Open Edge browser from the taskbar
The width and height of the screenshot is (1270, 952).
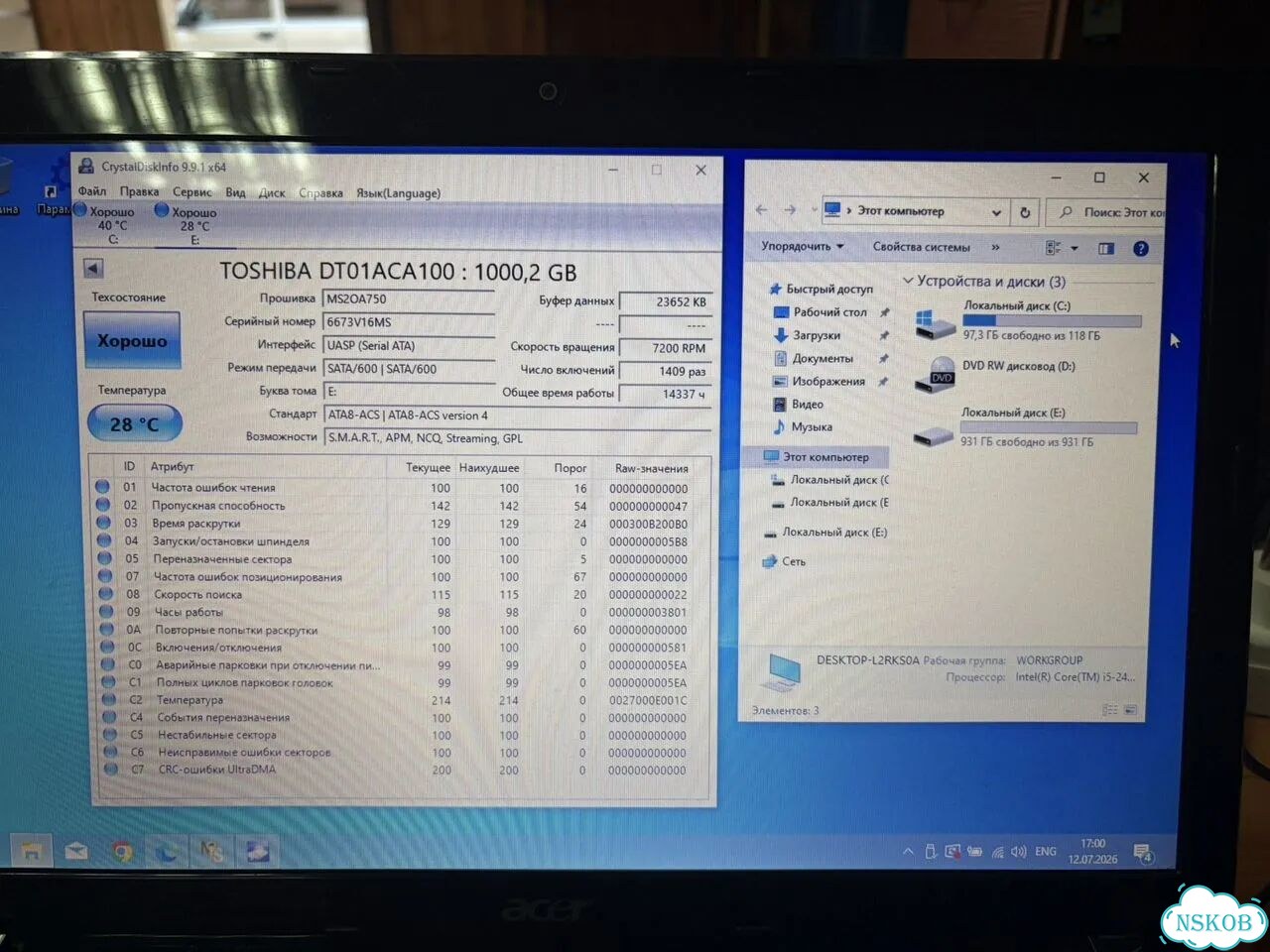pyautogui.click(x=167, y=851)
